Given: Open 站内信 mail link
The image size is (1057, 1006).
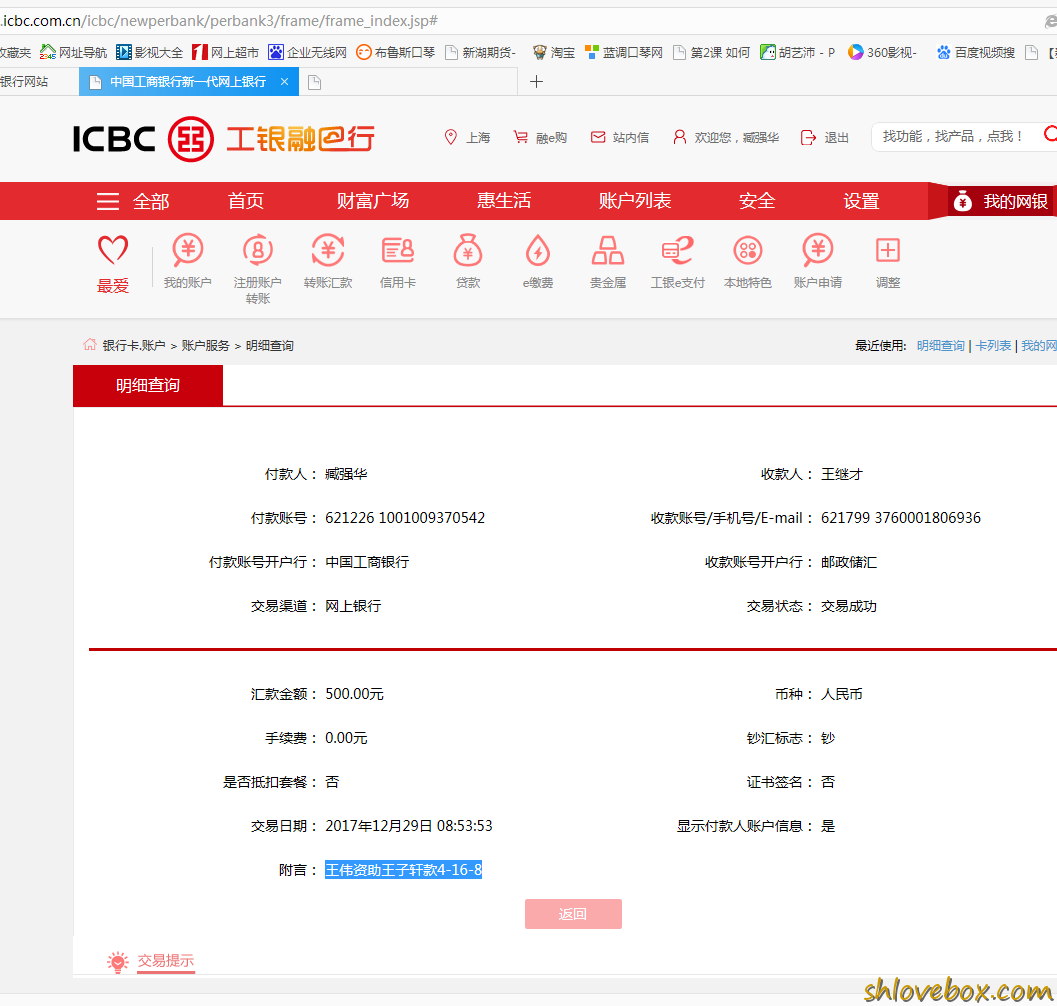Looking at the screenshot, I should [x=620, y=138].
